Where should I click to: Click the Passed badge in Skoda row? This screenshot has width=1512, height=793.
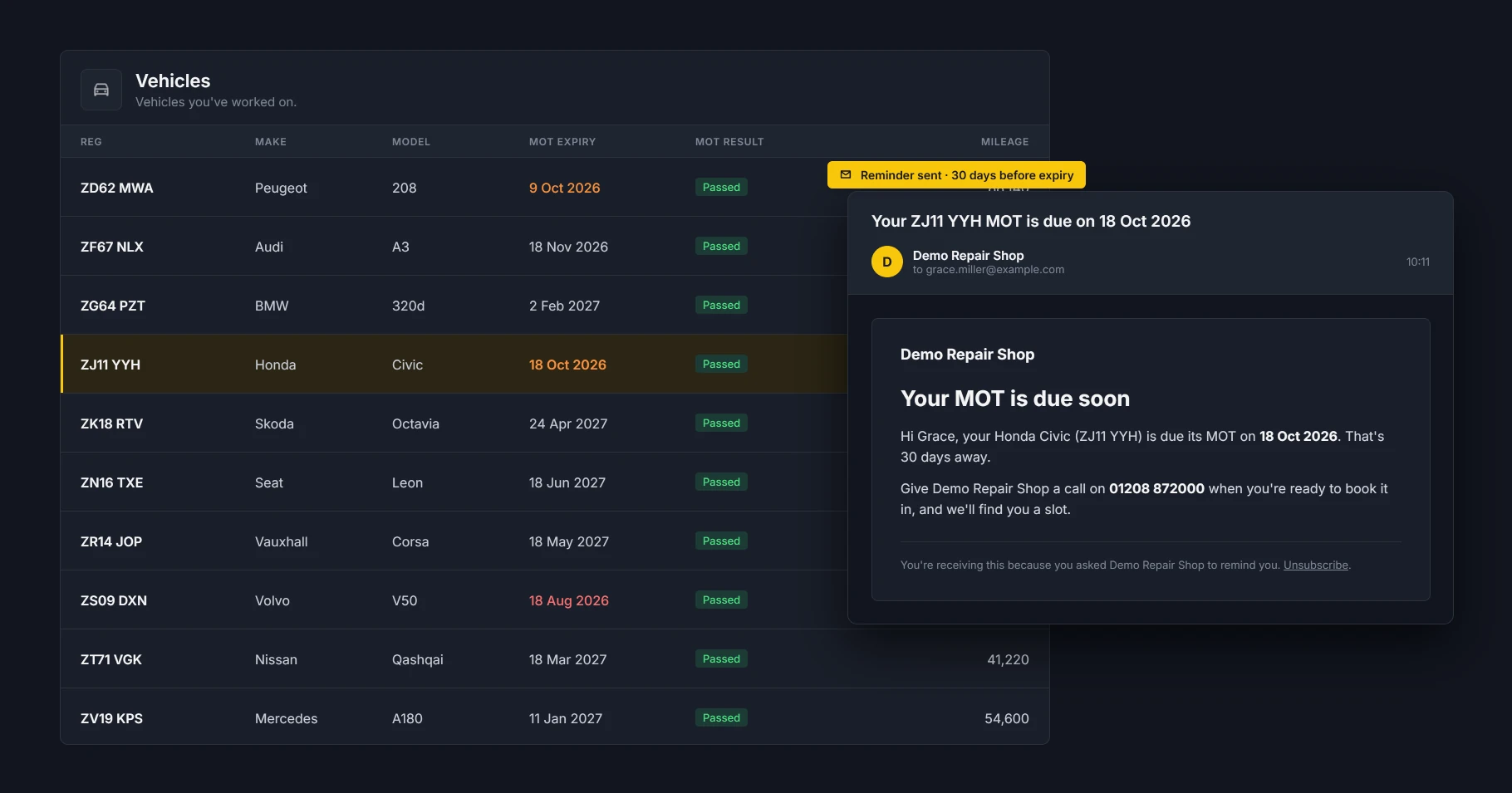pos(721,423)
